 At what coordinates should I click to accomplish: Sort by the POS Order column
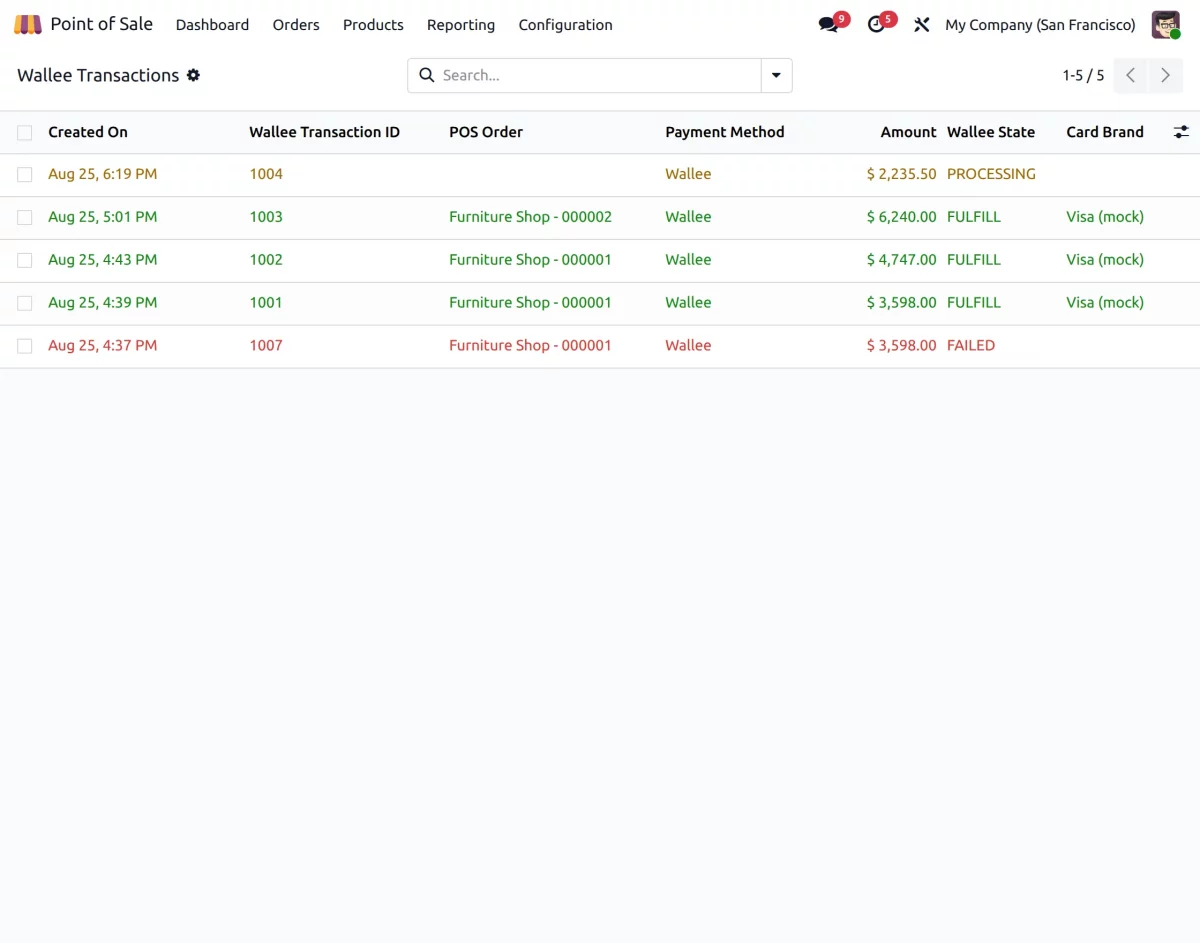click(486, 132)
